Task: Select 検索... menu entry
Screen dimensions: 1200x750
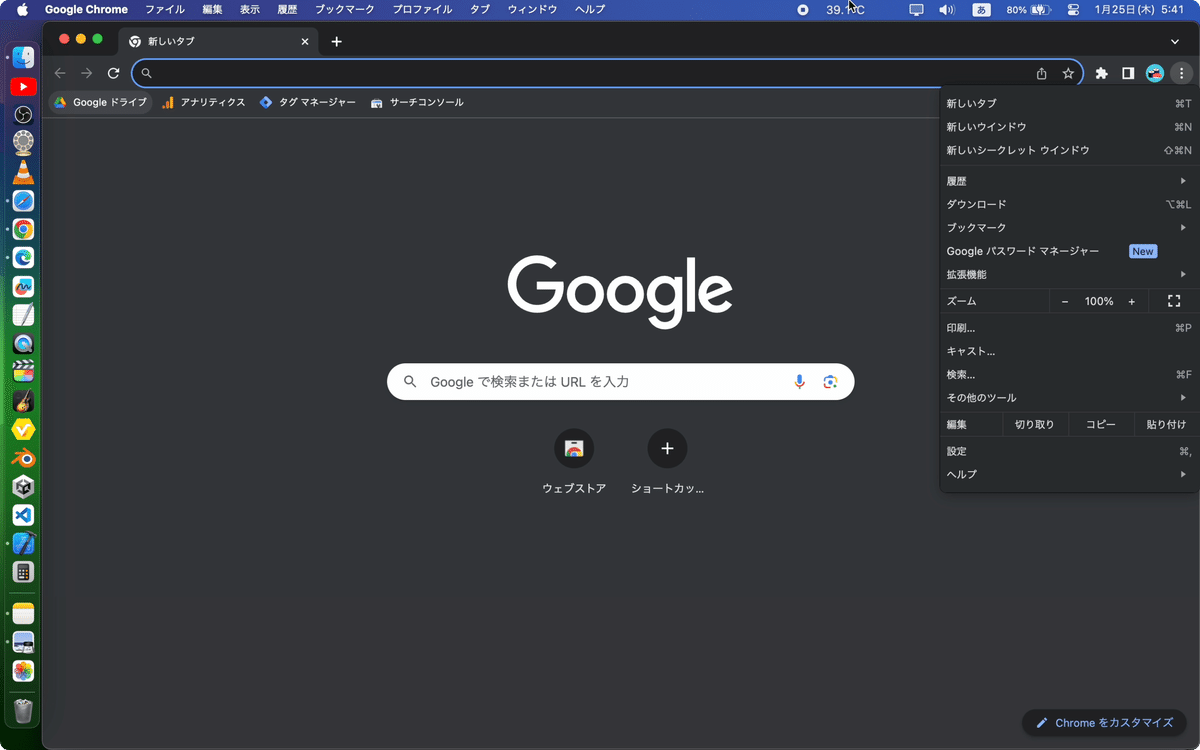Action: pos(1069,374)
